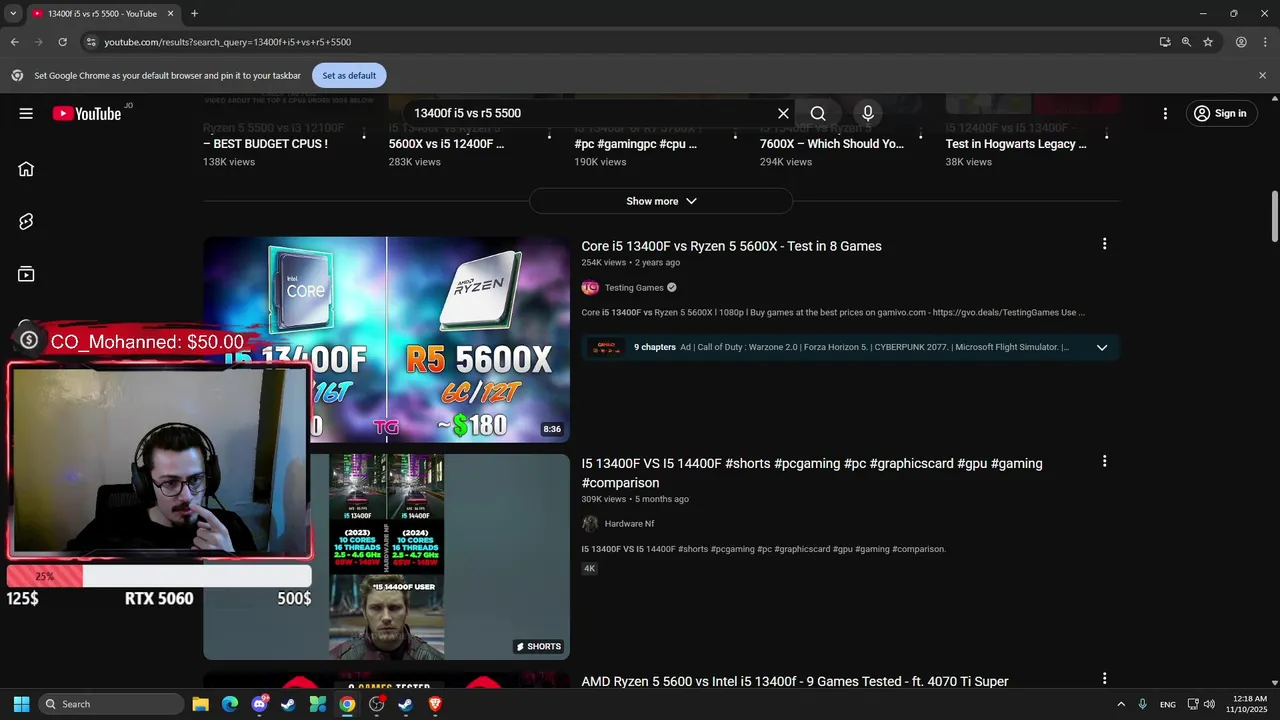The width and height of the screenshot is (1280, 720).
Task: Open the 5600X vs i5 12400F shelf video
Action: (446, 144)
